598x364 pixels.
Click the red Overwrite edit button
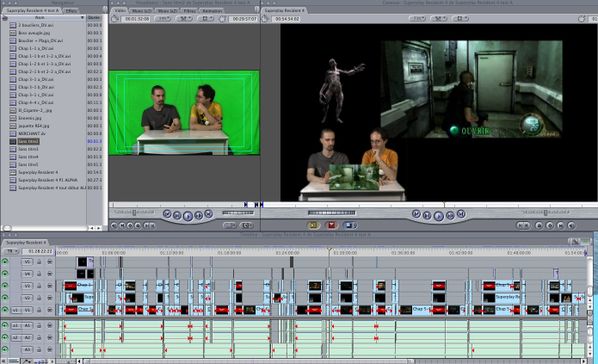tap(331, 225)
